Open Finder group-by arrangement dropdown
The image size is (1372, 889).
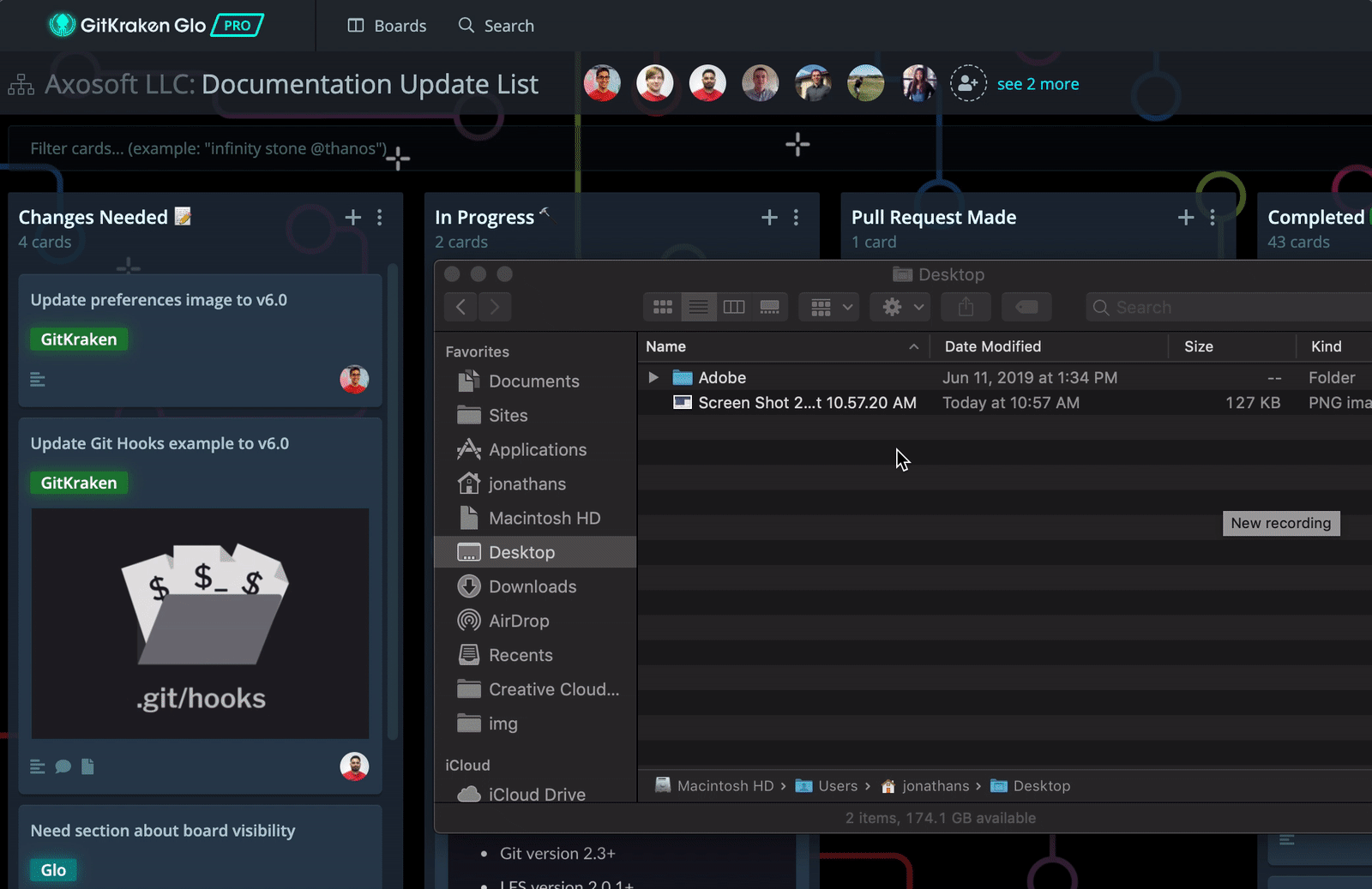tap(829, 307)
